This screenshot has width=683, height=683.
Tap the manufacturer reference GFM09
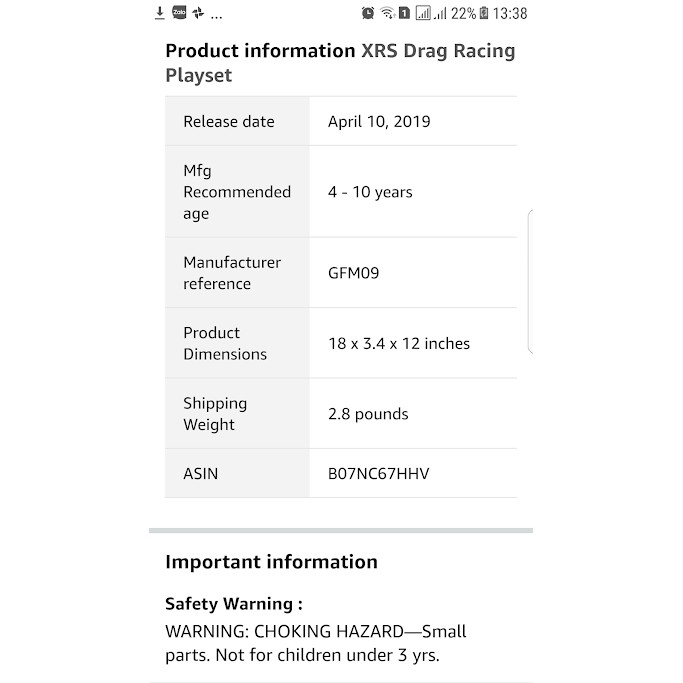[353, 272]
